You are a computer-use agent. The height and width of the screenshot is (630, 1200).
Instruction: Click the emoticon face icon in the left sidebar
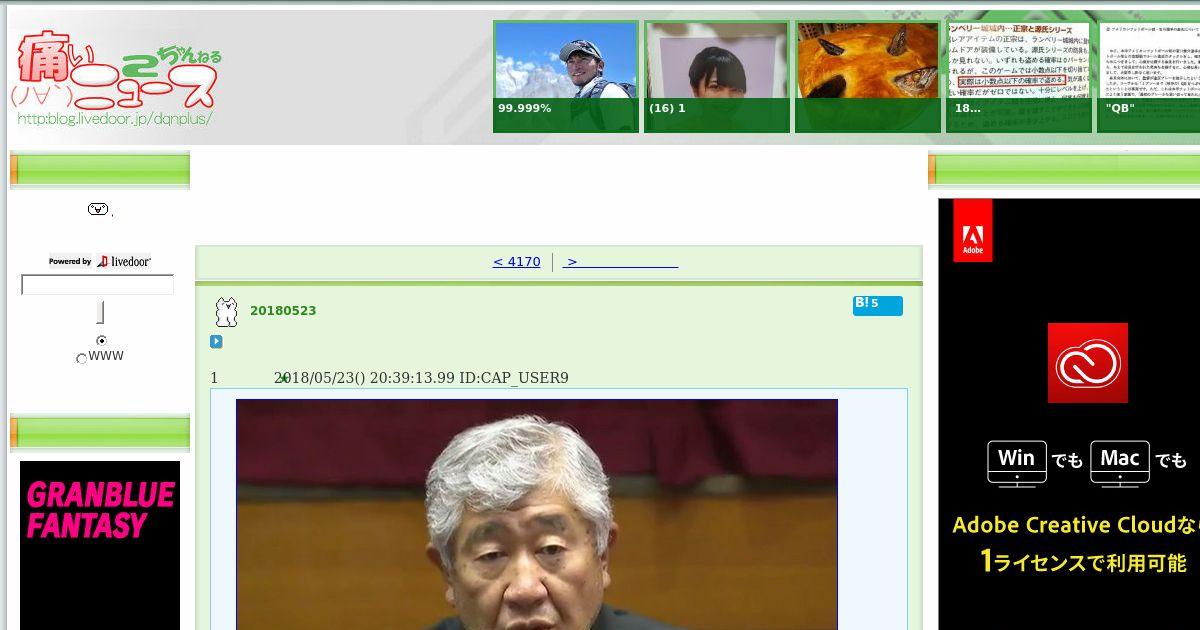(x=98, y=209)
